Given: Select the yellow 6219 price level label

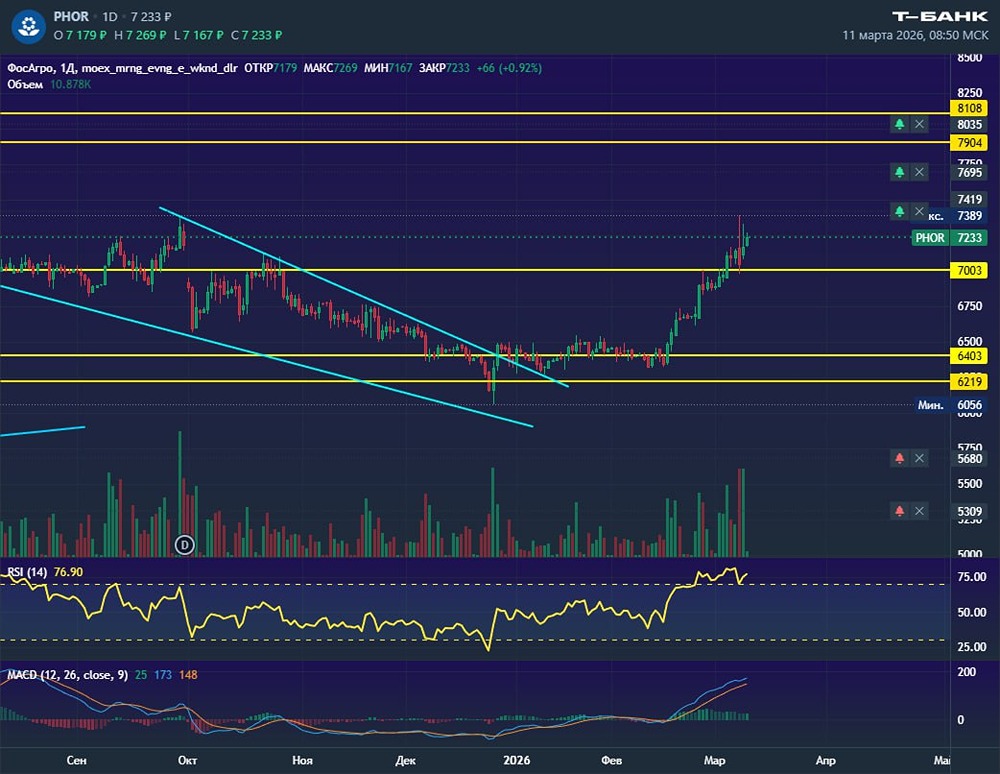Looking at the screenshot, I should coord(969,382).
